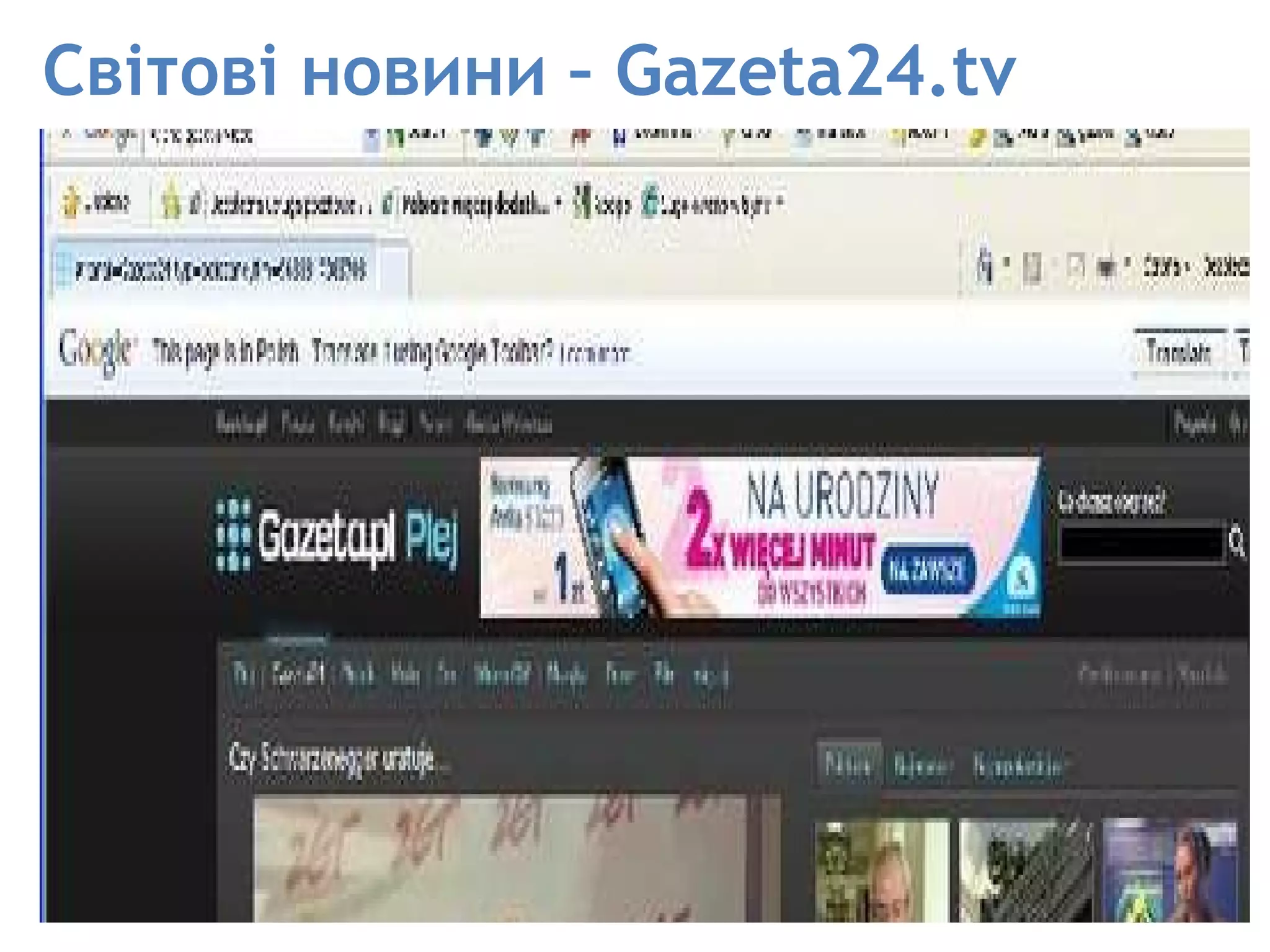Click the magnifier search icon
1270x952 pixels.
1237,543
